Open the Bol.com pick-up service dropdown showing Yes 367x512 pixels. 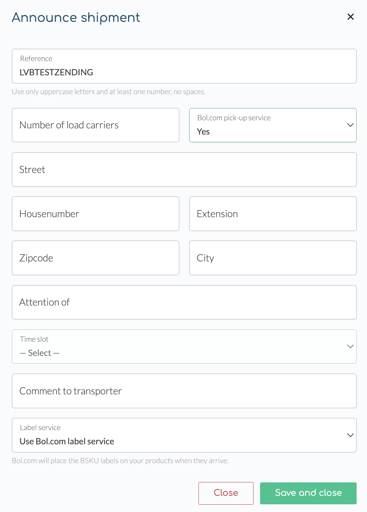coord(273,125)
